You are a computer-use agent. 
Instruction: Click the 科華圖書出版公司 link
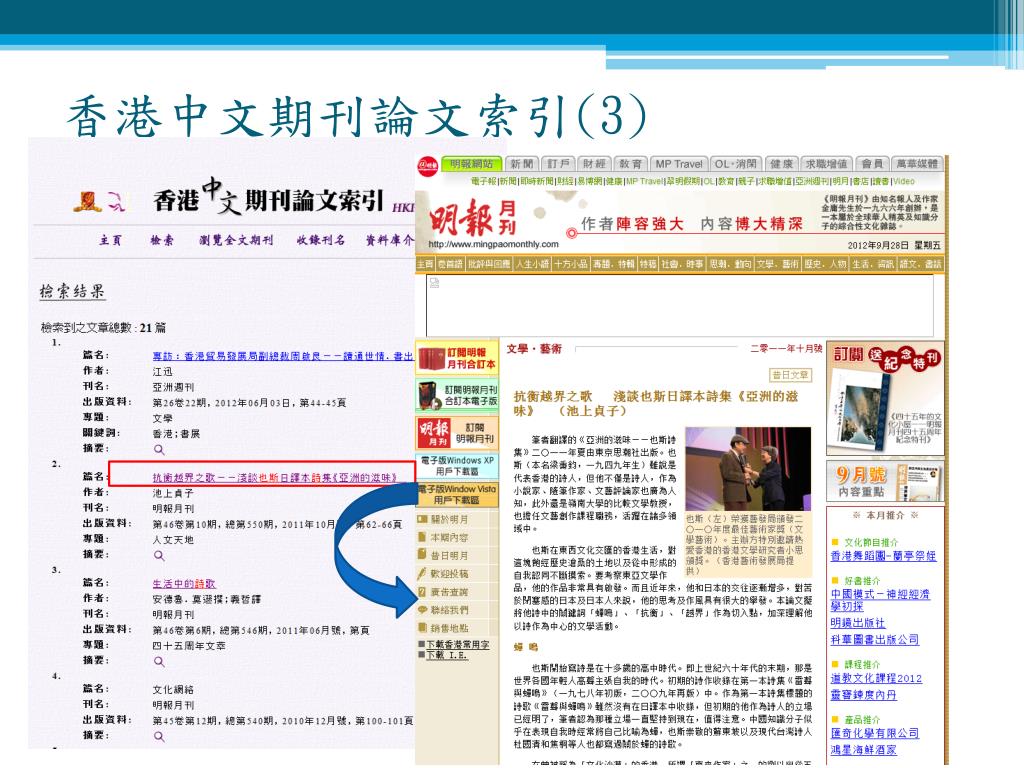(x=874, y=640)
